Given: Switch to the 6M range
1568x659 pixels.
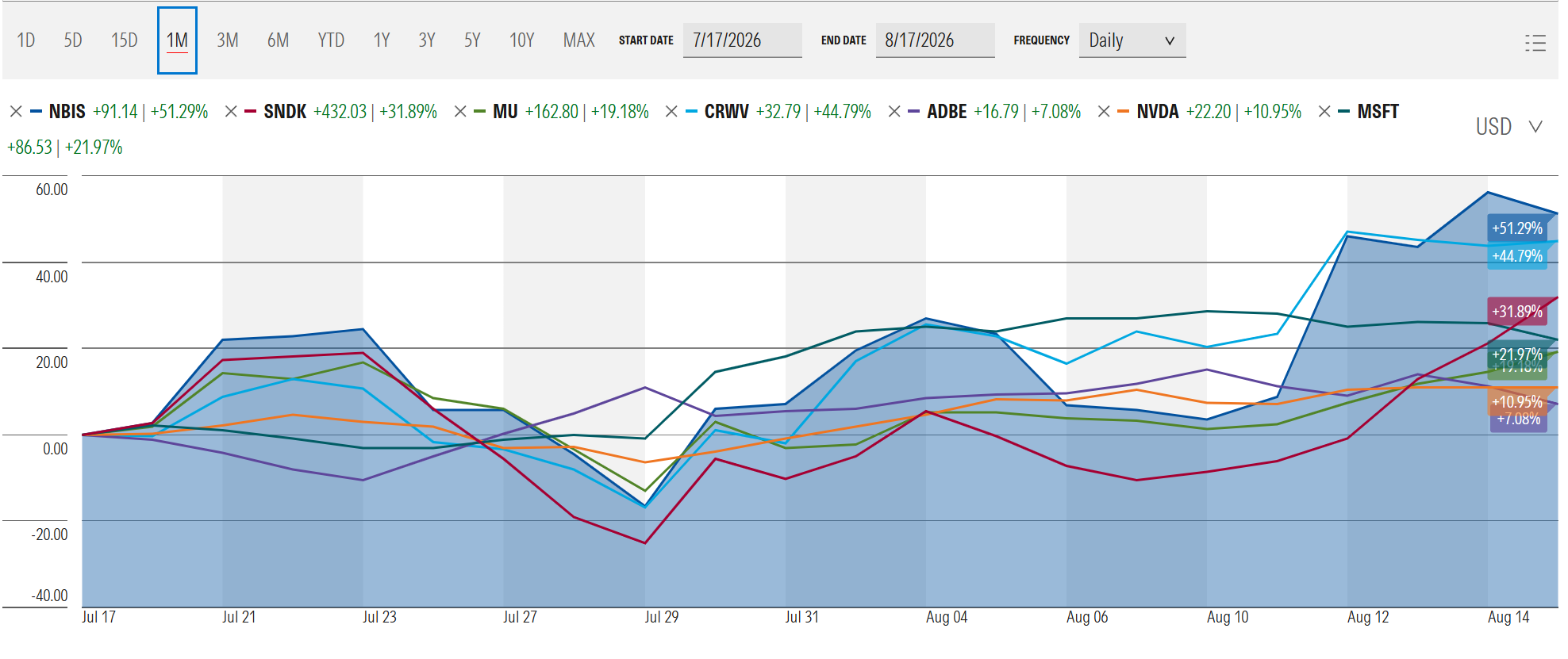Looking at the screenshot, I should [278, 40].
